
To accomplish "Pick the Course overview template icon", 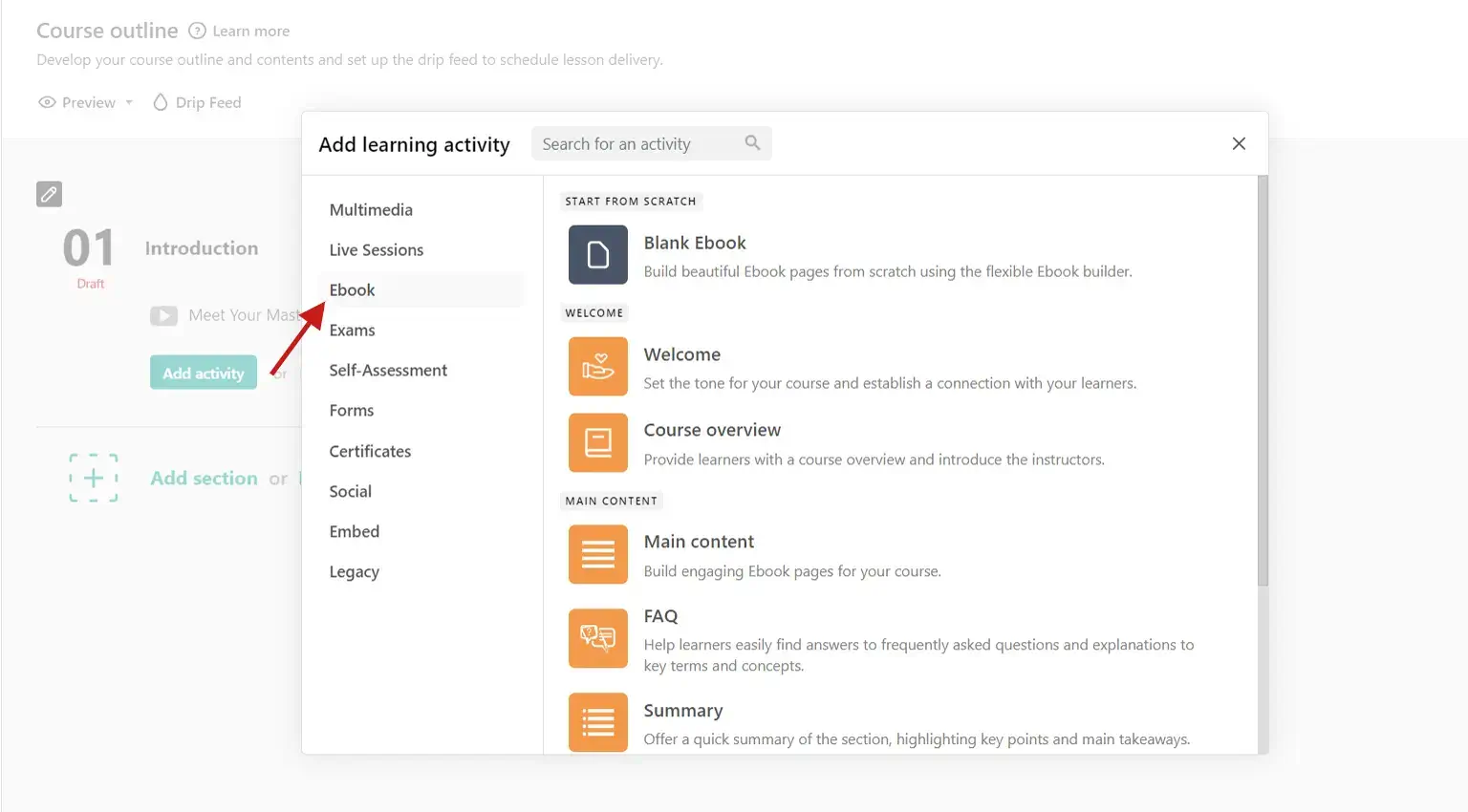I will (x=597, y=442).
